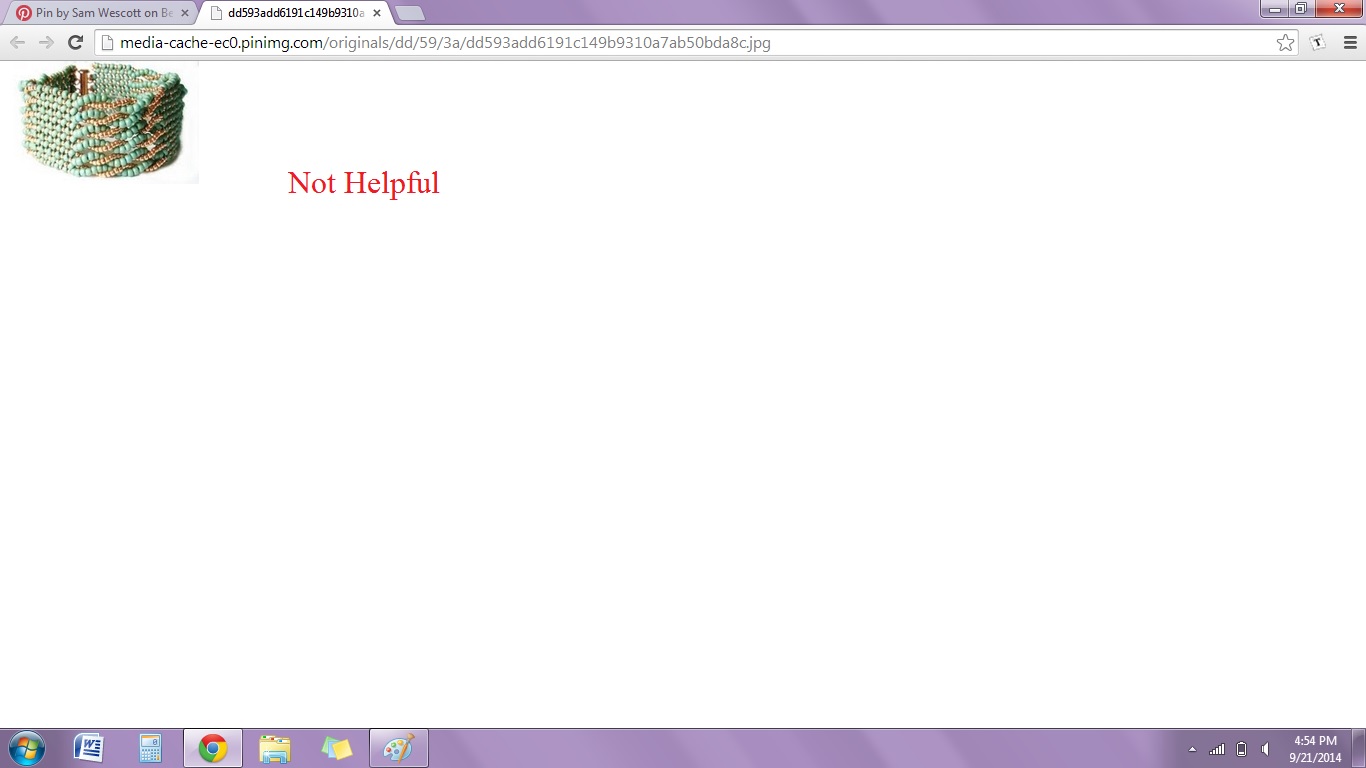Image resolution: width=1366 pixels, height=768 pixels.
Task: Click the beaded bracelet image
Action: [x=102, y=122]
